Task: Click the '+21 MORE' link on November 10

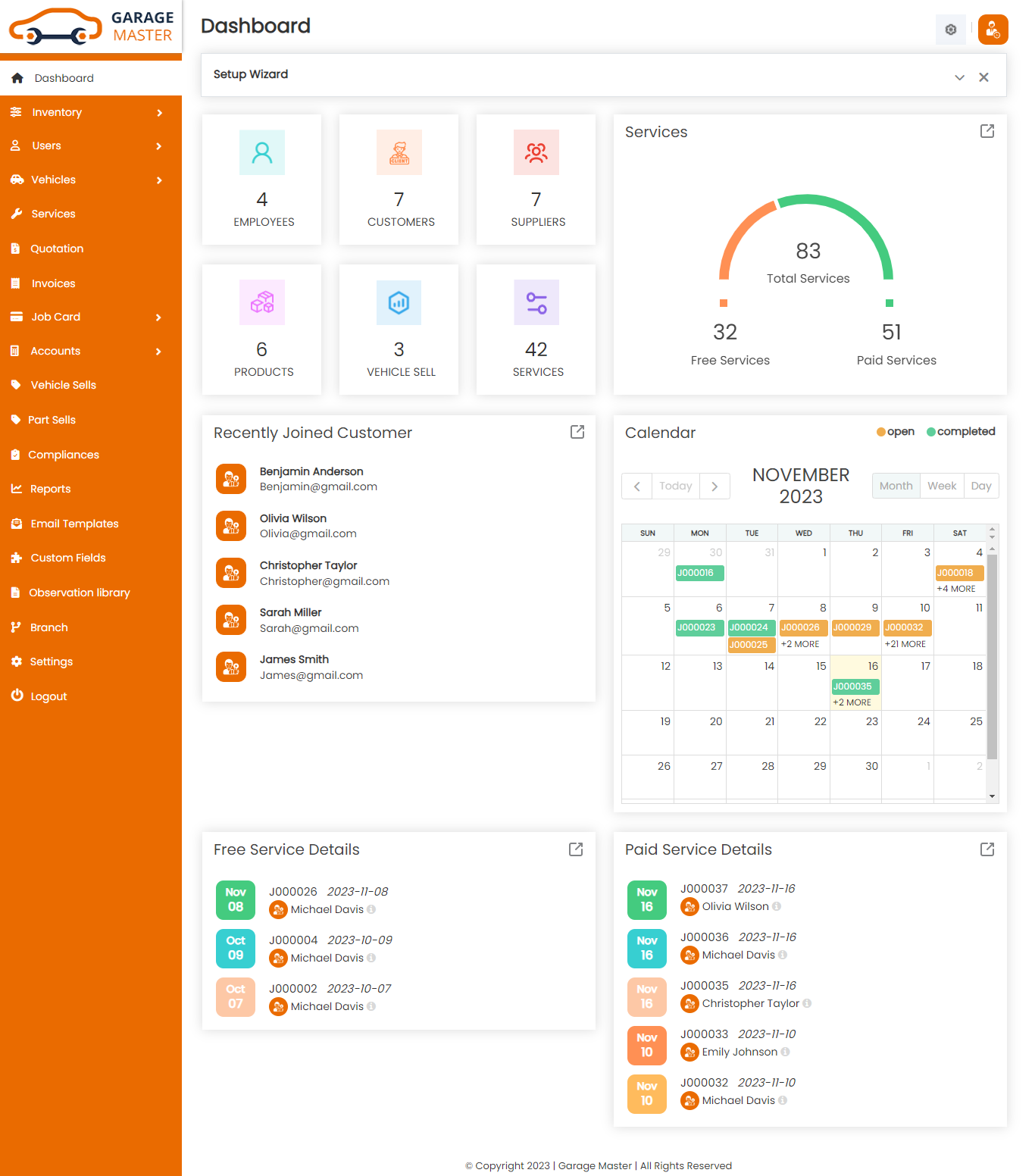Action: coord(905,644)
